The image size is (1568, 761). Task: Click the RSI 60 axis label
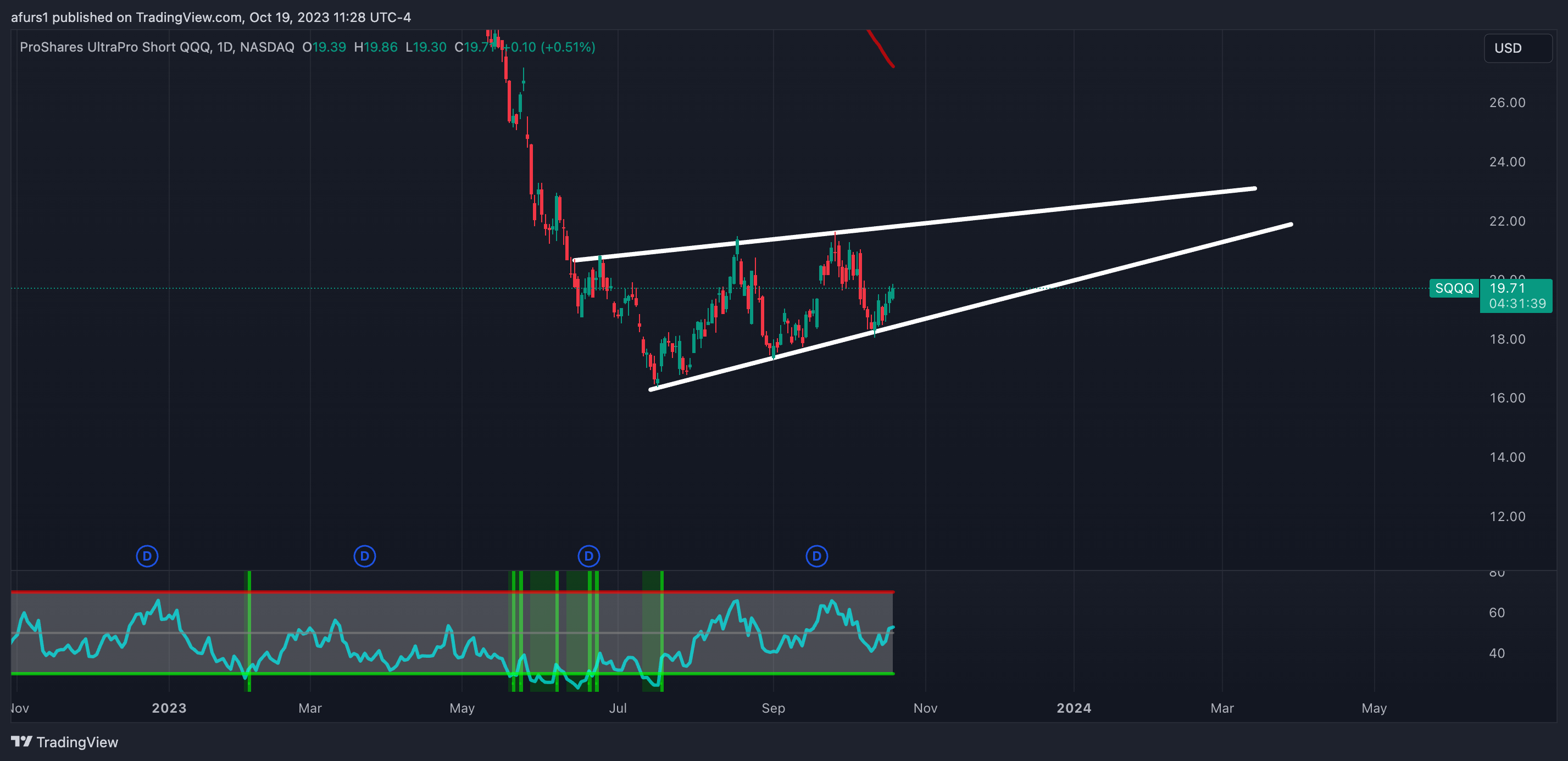[1497, 613]
